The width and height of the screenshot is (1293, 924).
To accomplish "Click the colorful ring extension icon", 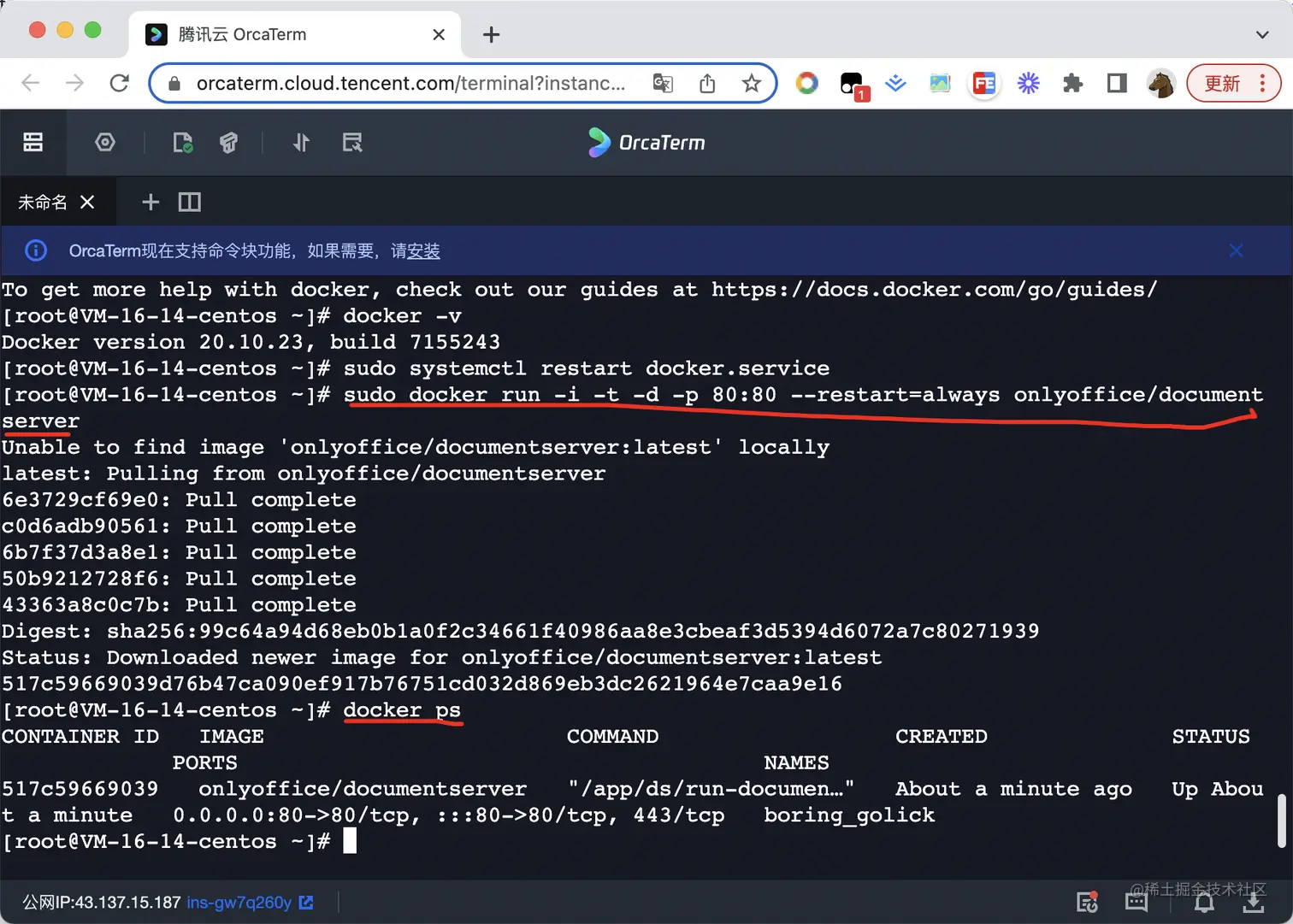I will point(806,83).
